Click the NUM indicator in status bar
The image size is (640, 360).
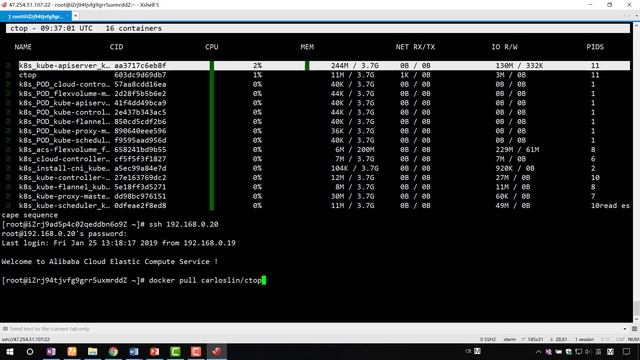(x=633, y=339)
